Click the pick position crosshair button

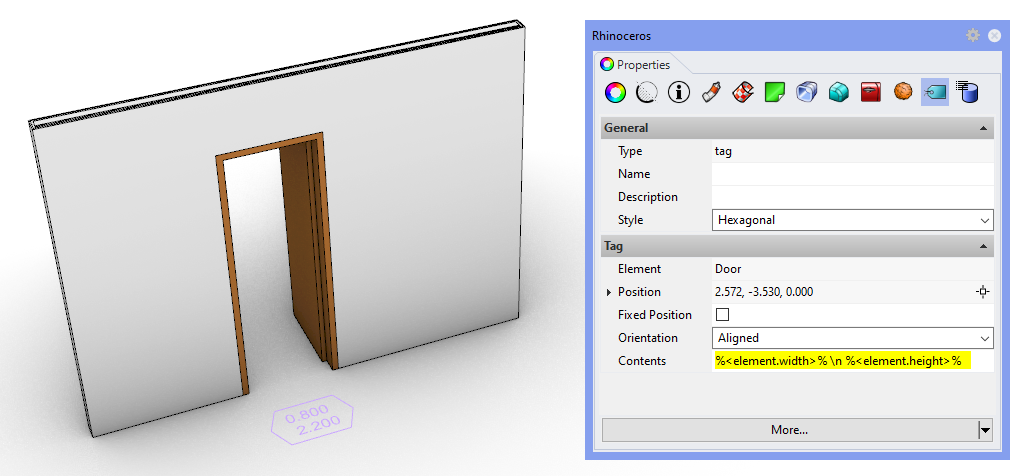(983, 292)
